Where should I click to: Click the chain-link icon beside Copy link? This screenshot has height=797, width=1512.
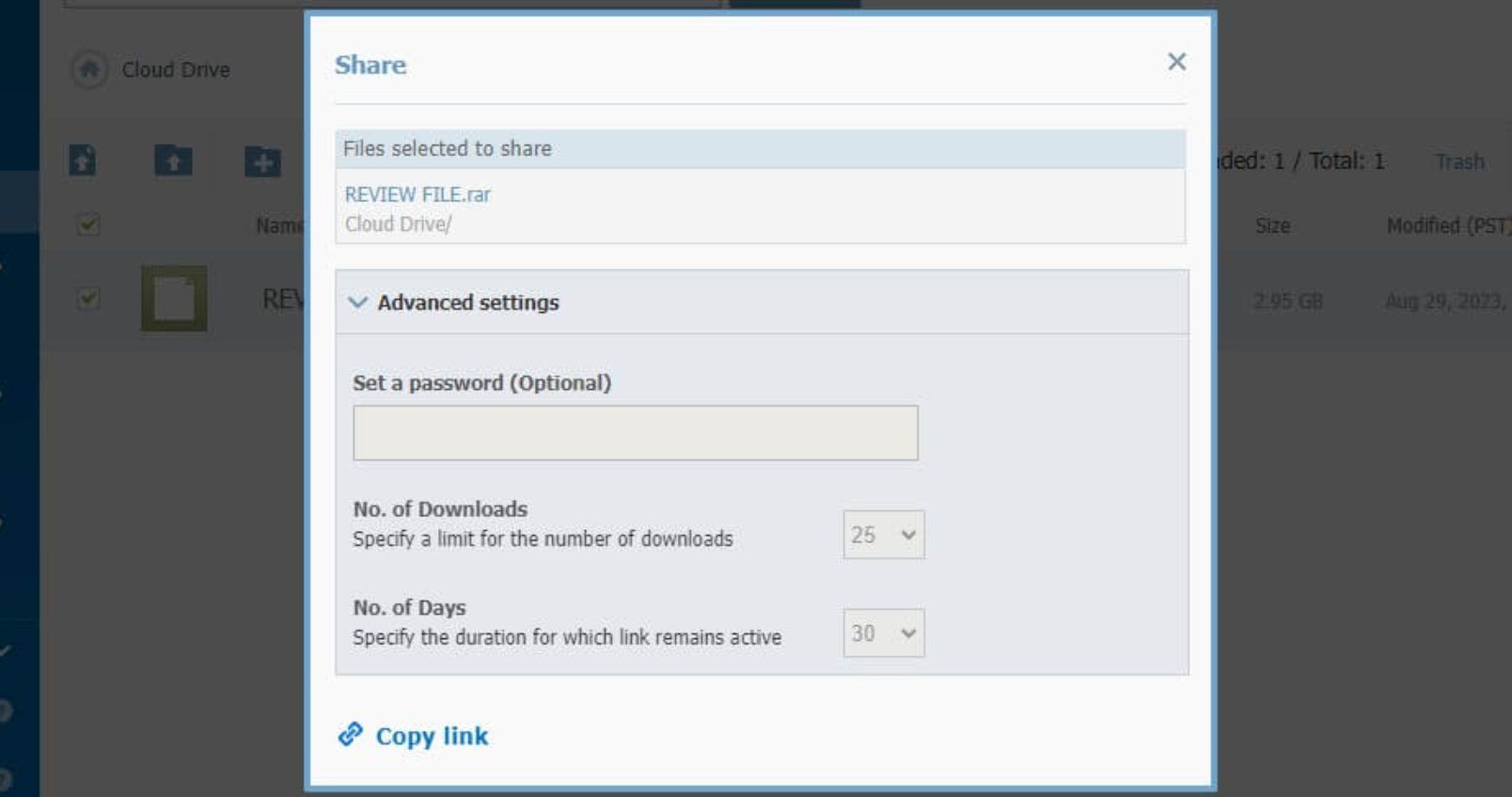[351, 734]
